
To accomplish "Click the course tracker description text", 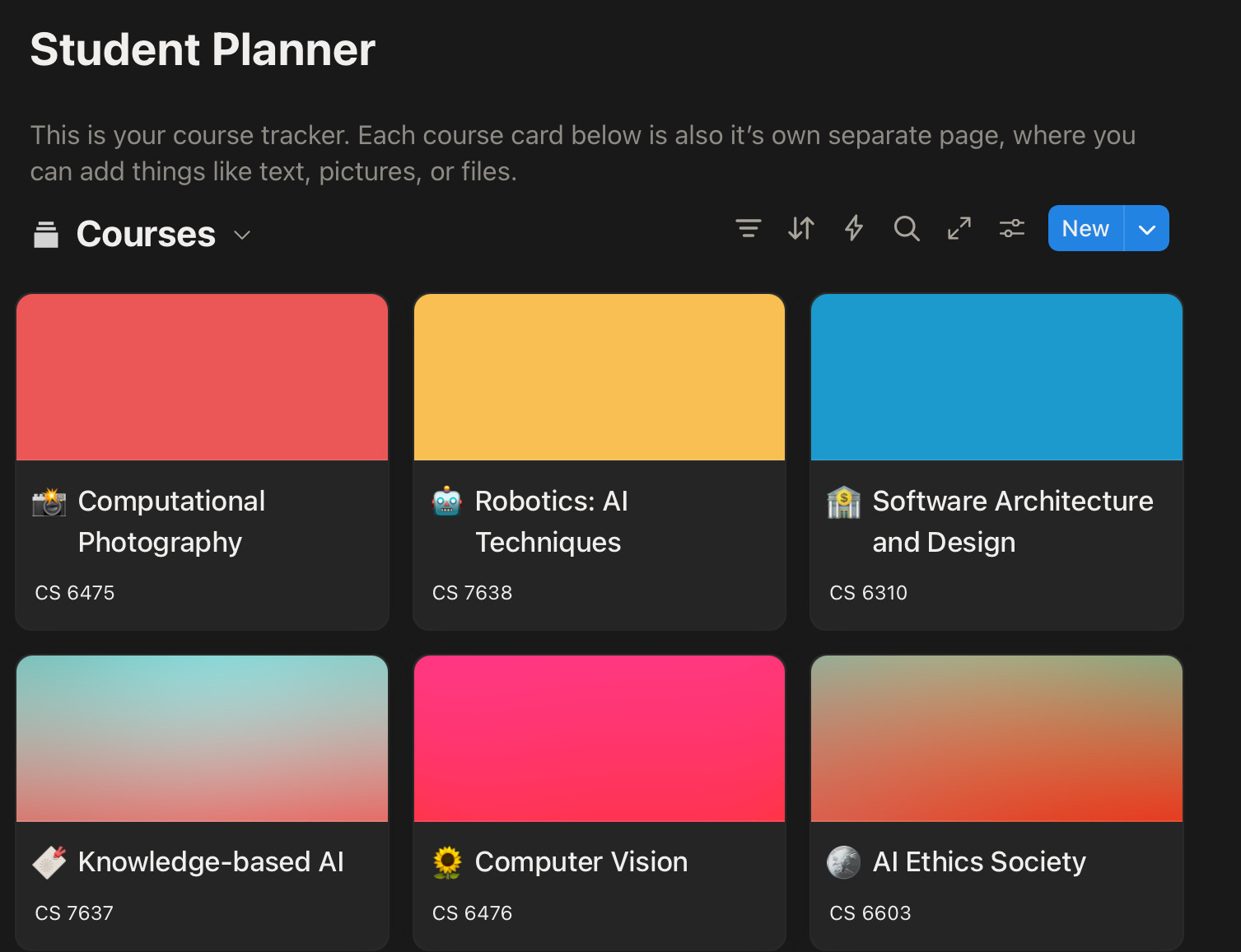I will coord(583,153).
